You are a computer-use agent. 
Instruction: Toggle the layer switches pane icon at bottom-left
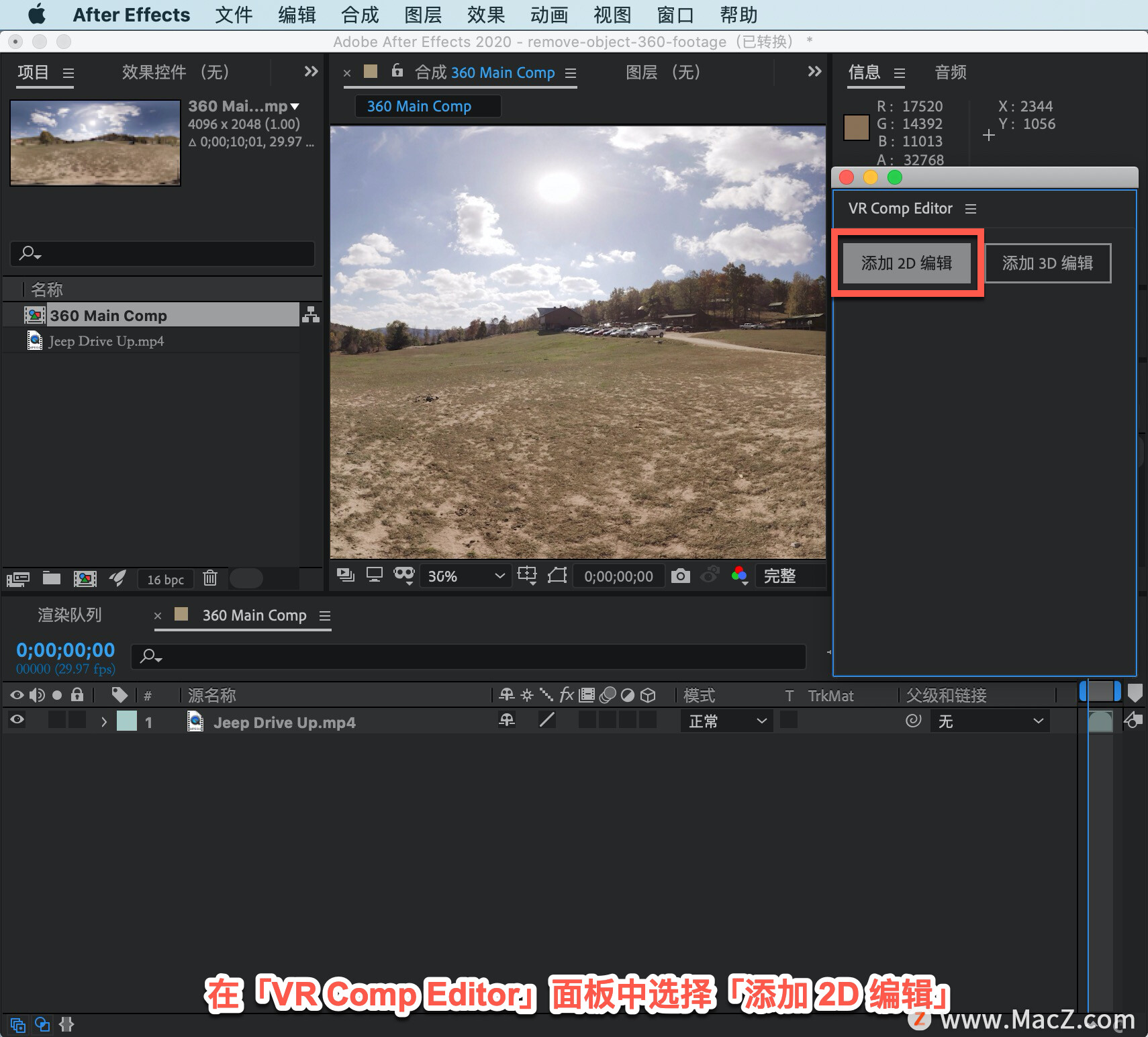coord(17,1025)
